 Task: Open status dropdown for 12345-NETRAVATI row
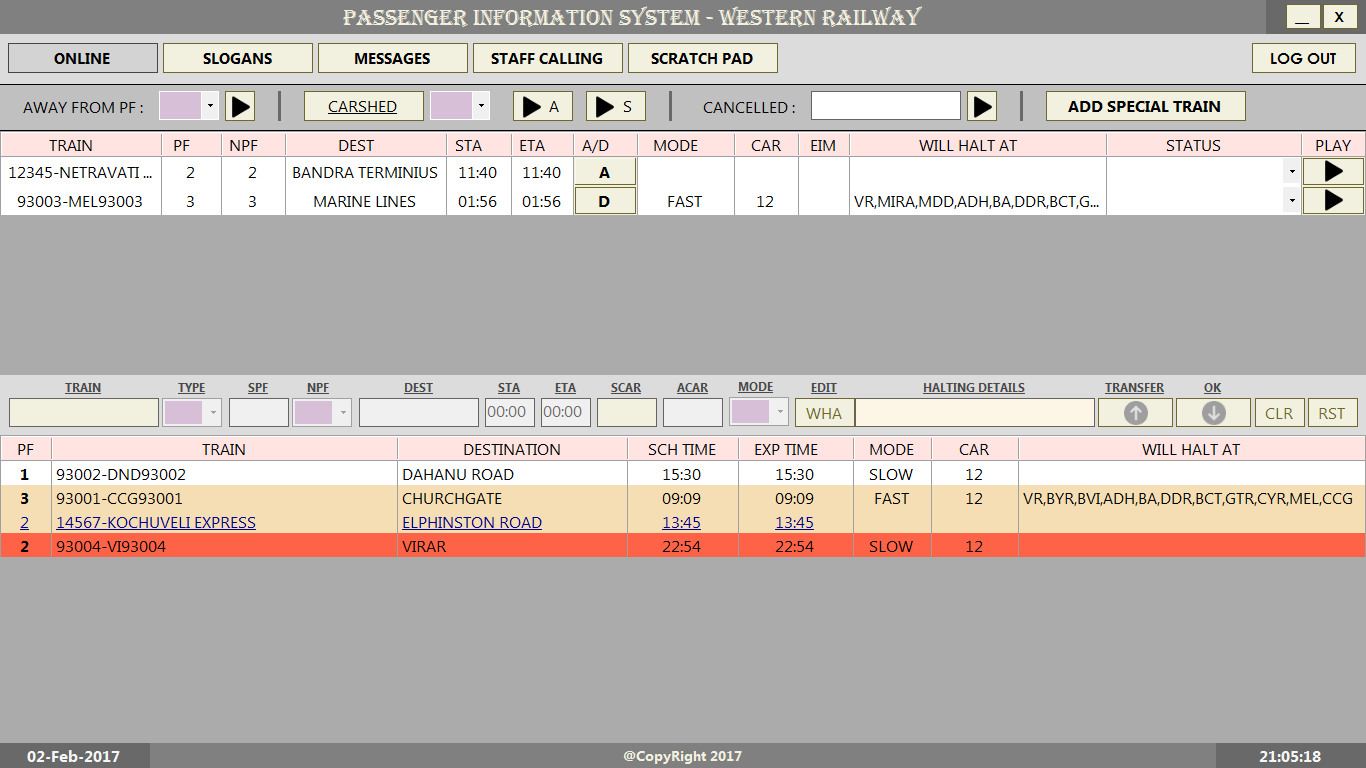point(1292,172)
